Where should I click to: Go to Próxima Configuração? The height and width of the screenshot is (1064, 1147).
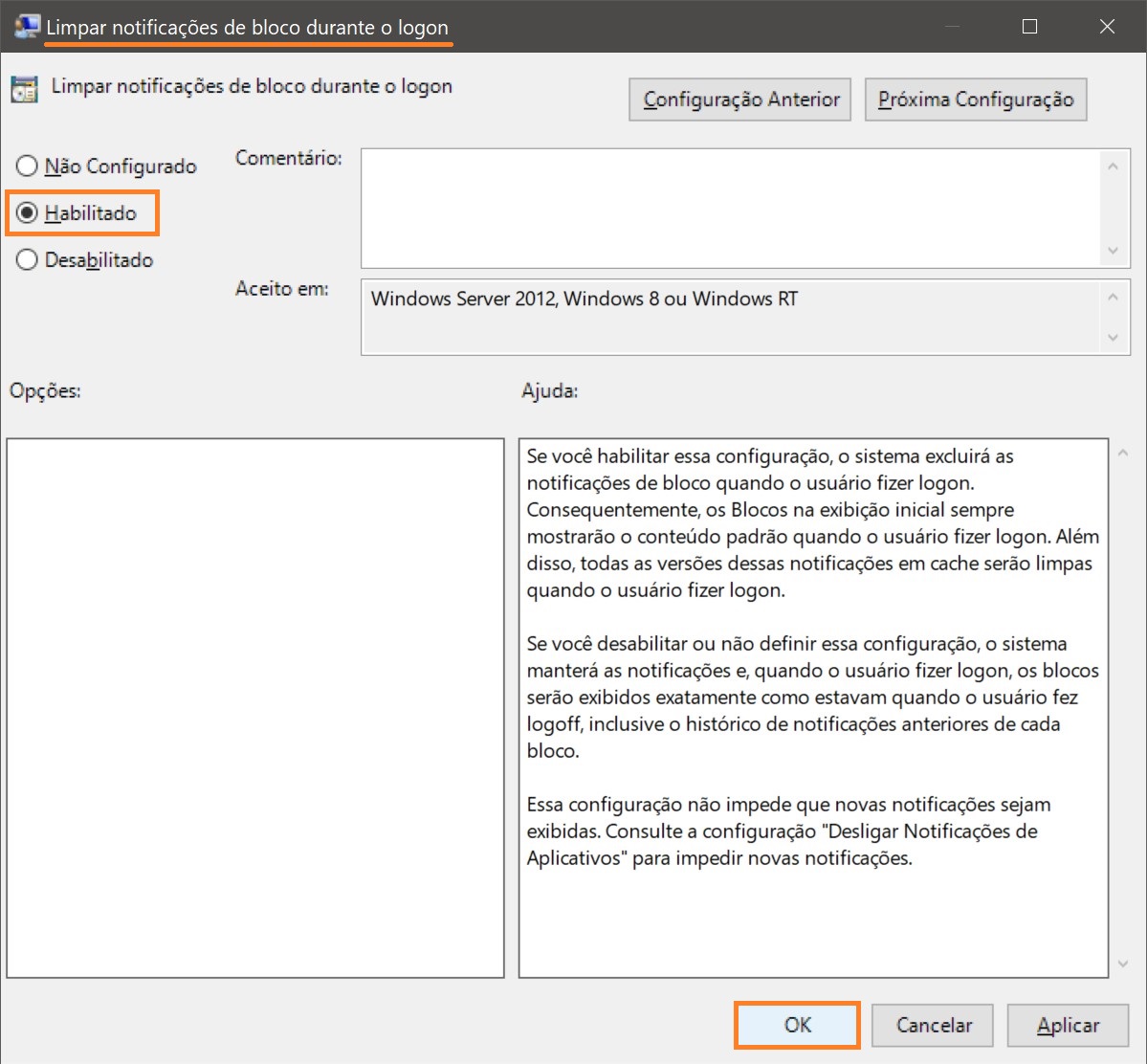point(975,100)
